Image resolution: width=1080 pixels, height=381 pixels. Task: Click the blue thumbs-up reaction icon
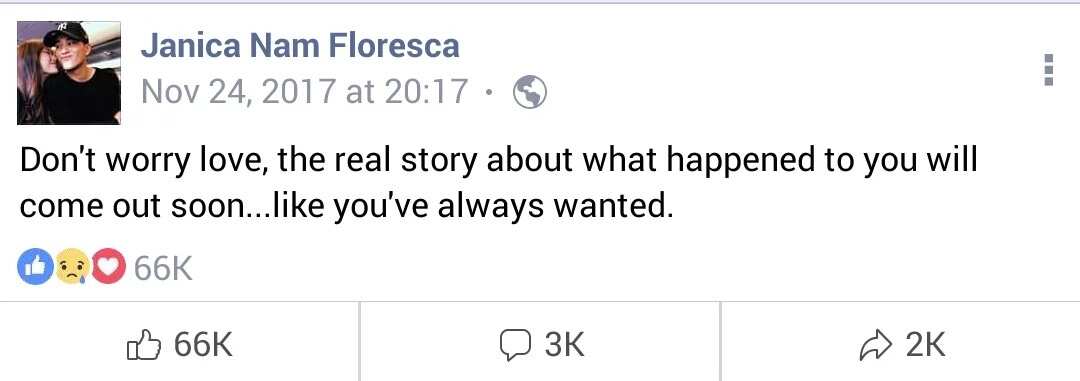35,267
